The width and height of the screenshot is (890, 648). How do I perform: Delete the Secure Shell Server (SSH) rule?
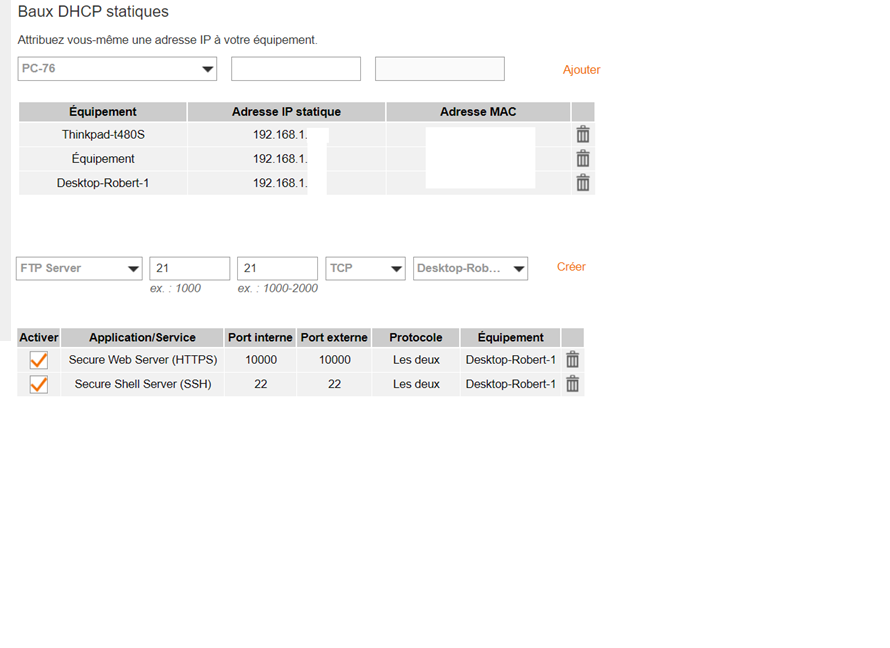coord(572,384)
